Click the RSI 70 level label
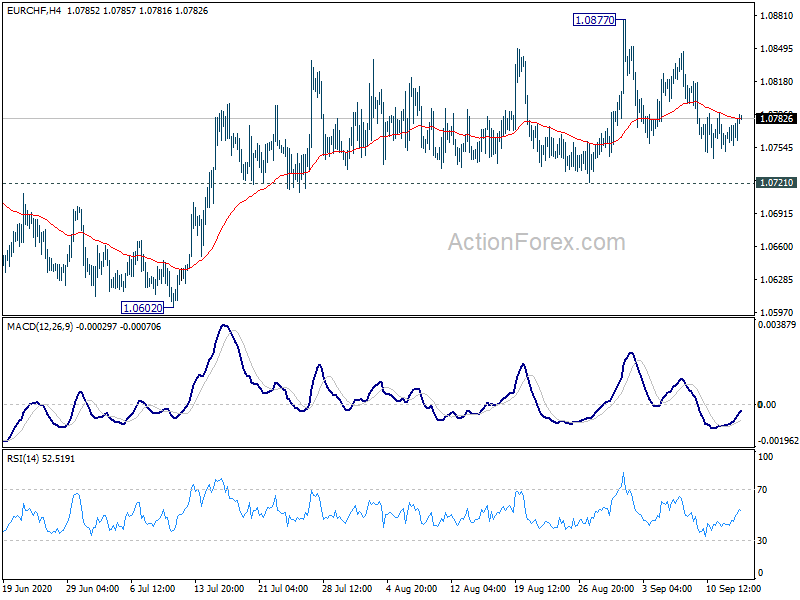This screenshot has width=800, height=600. pos(762,490)
